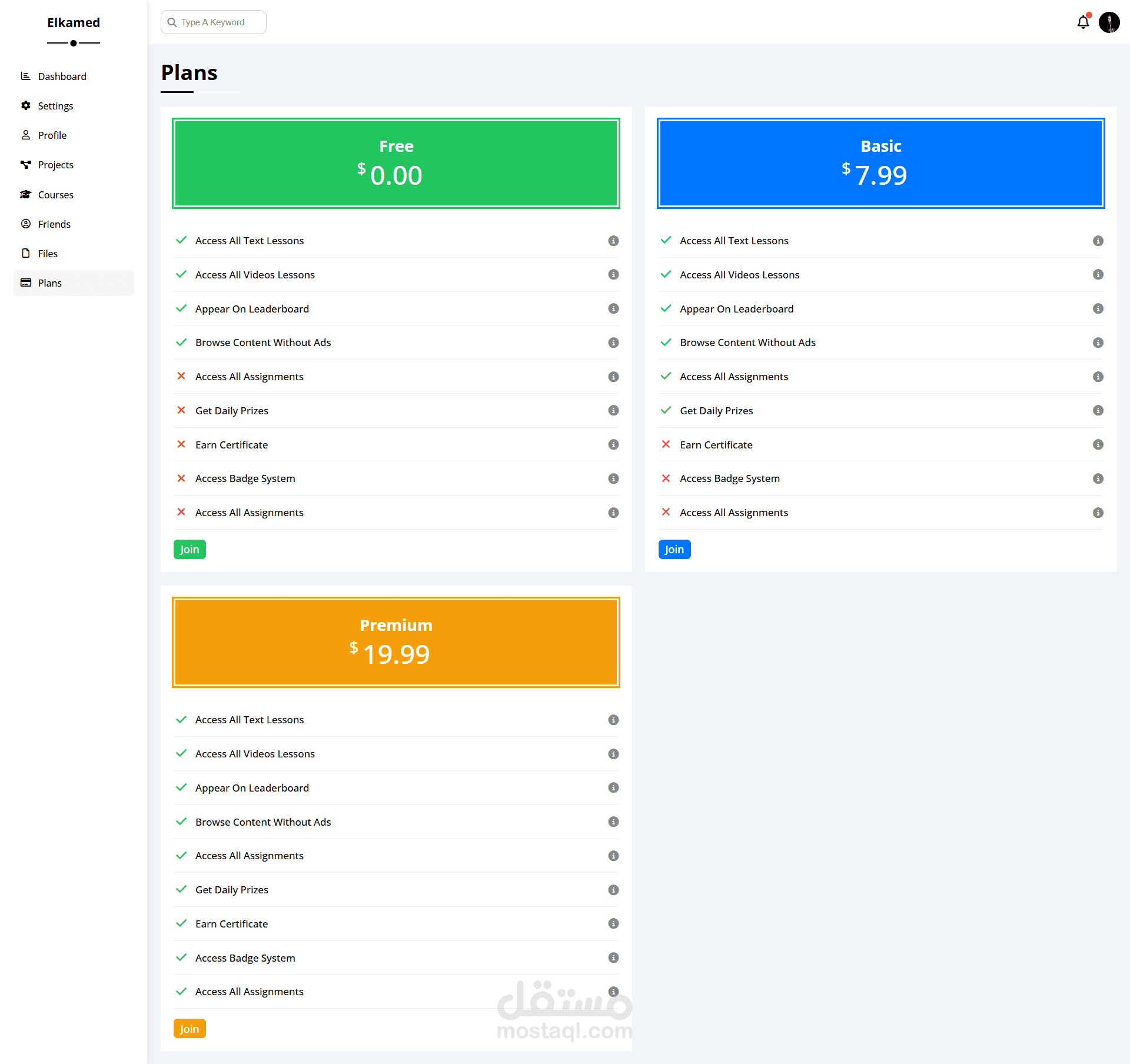Image resolution: width=1130 pixels, height=1064 pixels.
Task: Open info icon for Basic plan Earn Certificate
Action: [x=1098, y=444]
